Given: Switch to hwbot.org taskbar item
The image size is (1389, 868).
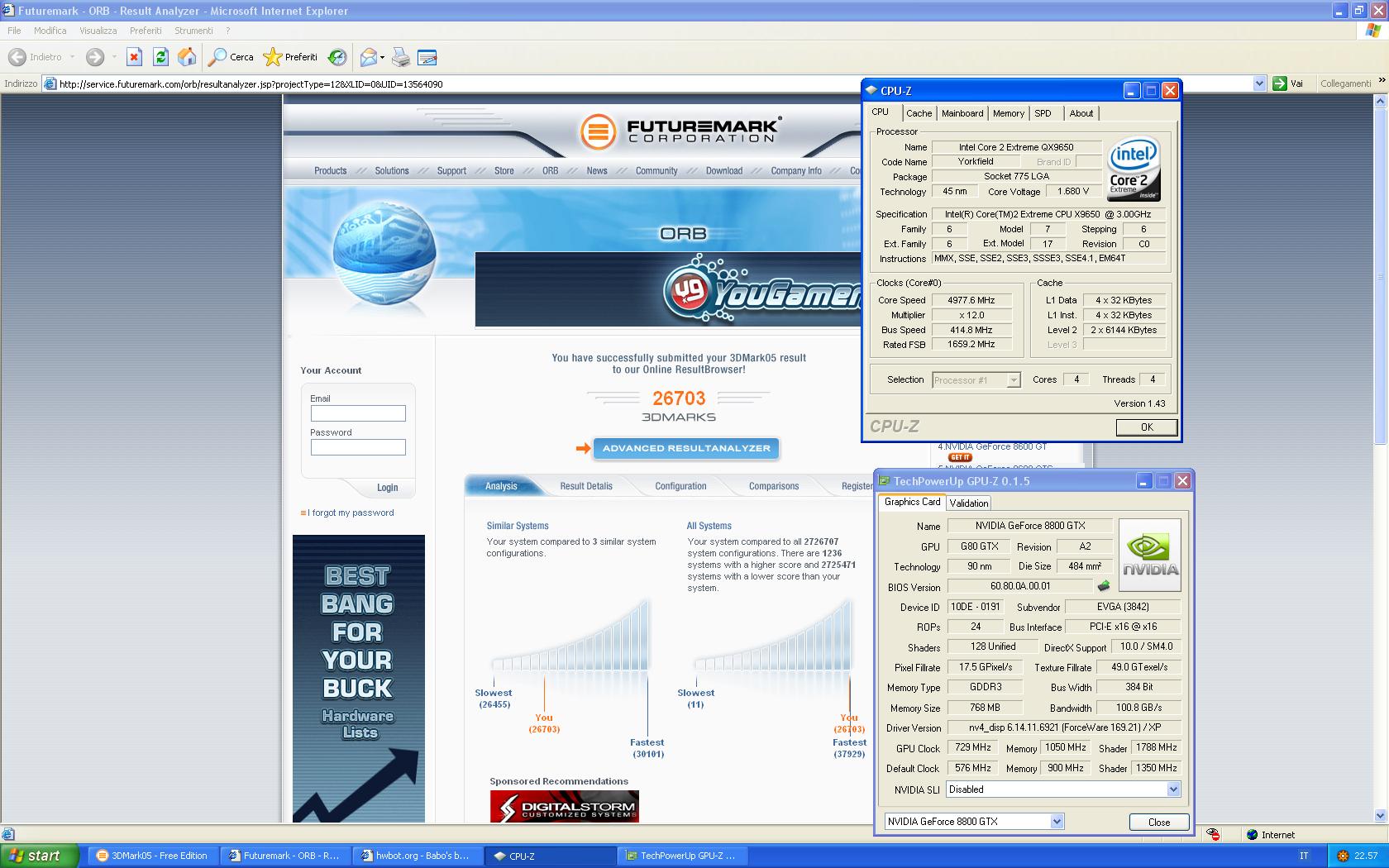Looking at the screenshot, I should tap(416, 856).
